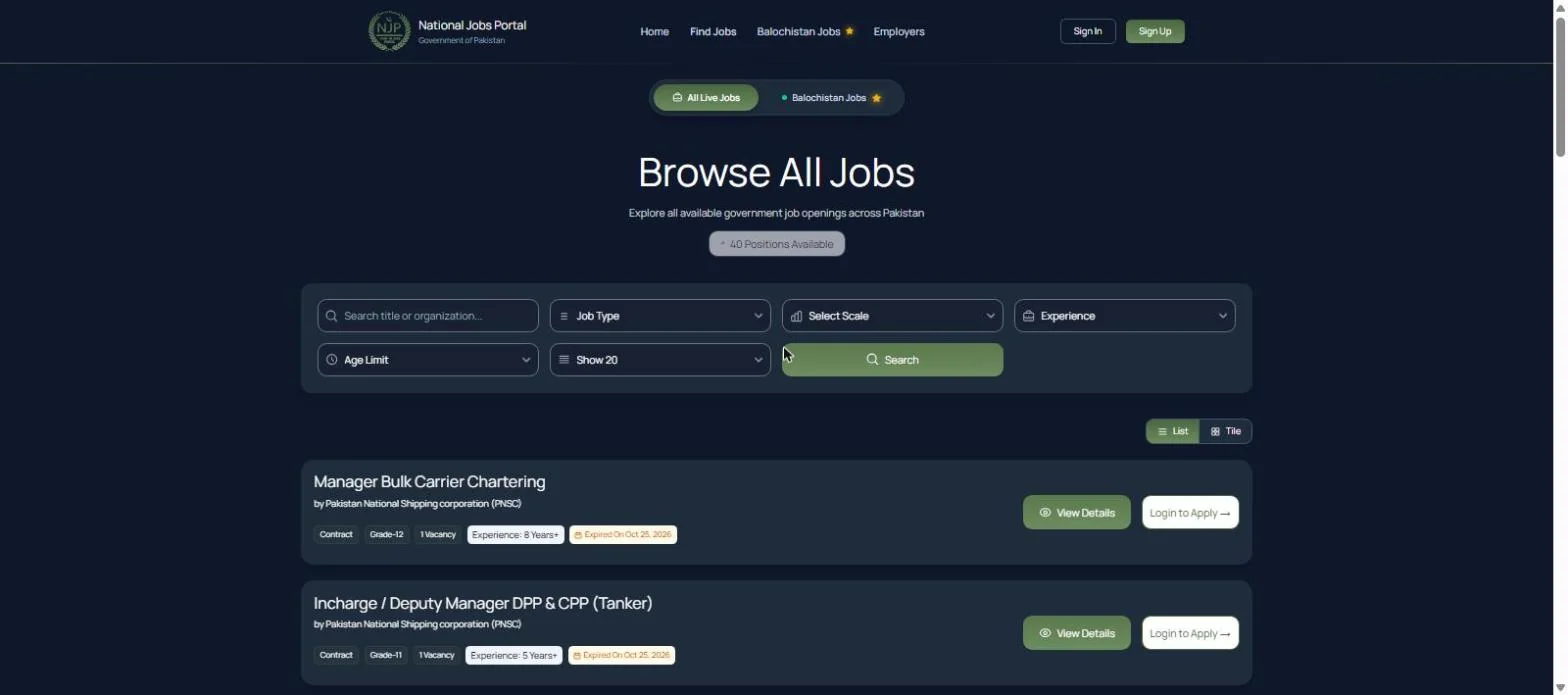The image size is (1568, 695).
Task: Go to Home in the navigation bar
Action: (654, 32)
